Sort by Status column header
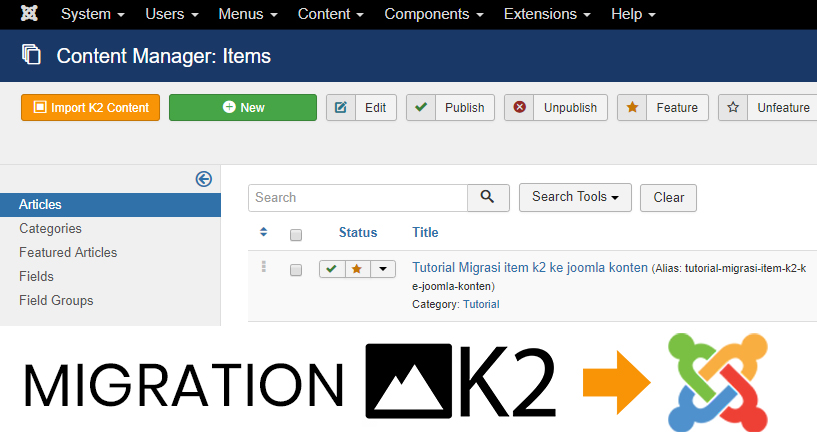The width and height of the screenshot is (817, 437). click(358, 232)
